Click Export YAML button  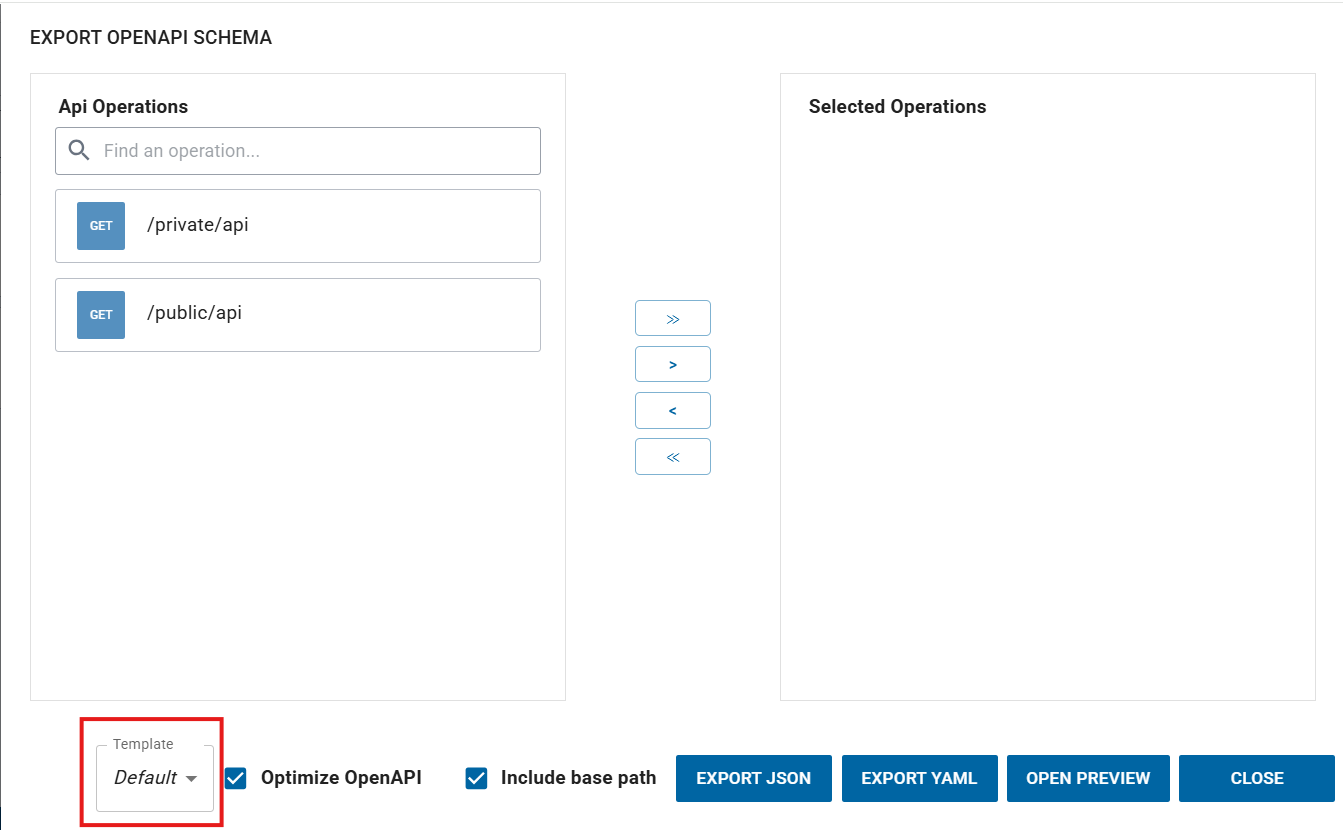tap(920, 778)
